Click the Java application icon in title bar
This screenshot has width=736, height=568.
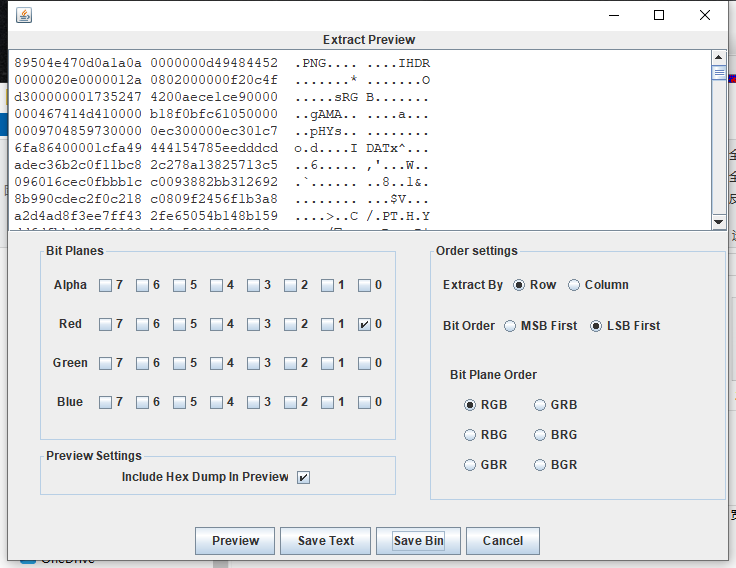point(24,15)
